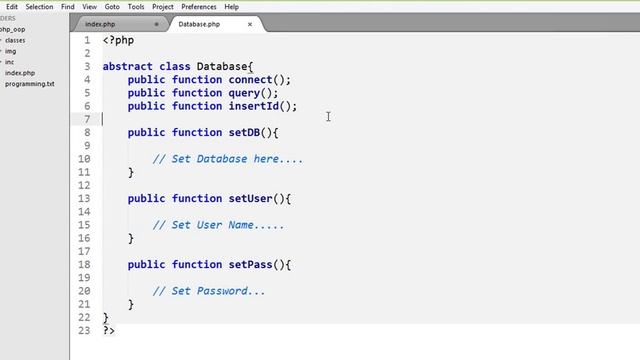Click 'connect' function name on line 4
This screenshot has height=360, width=640.
coord(250,80)
